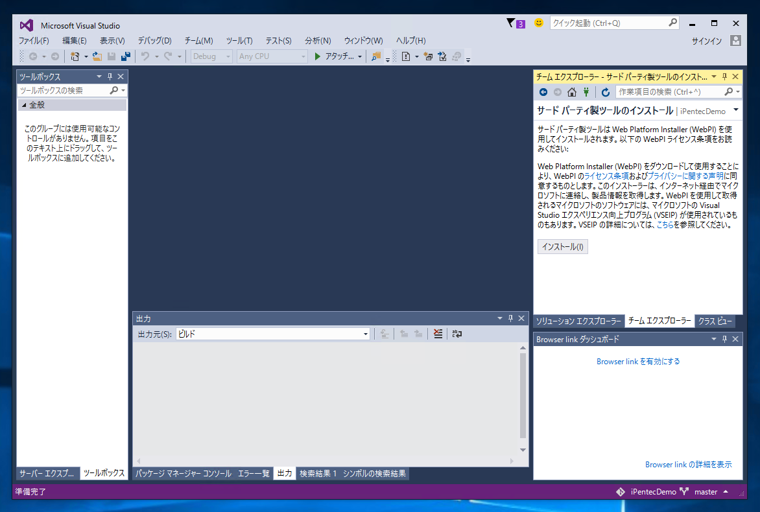Open the ツールボックス window options dropdown
The height and width of the screenshot is (512, 760).
click(x=99, y=77)
